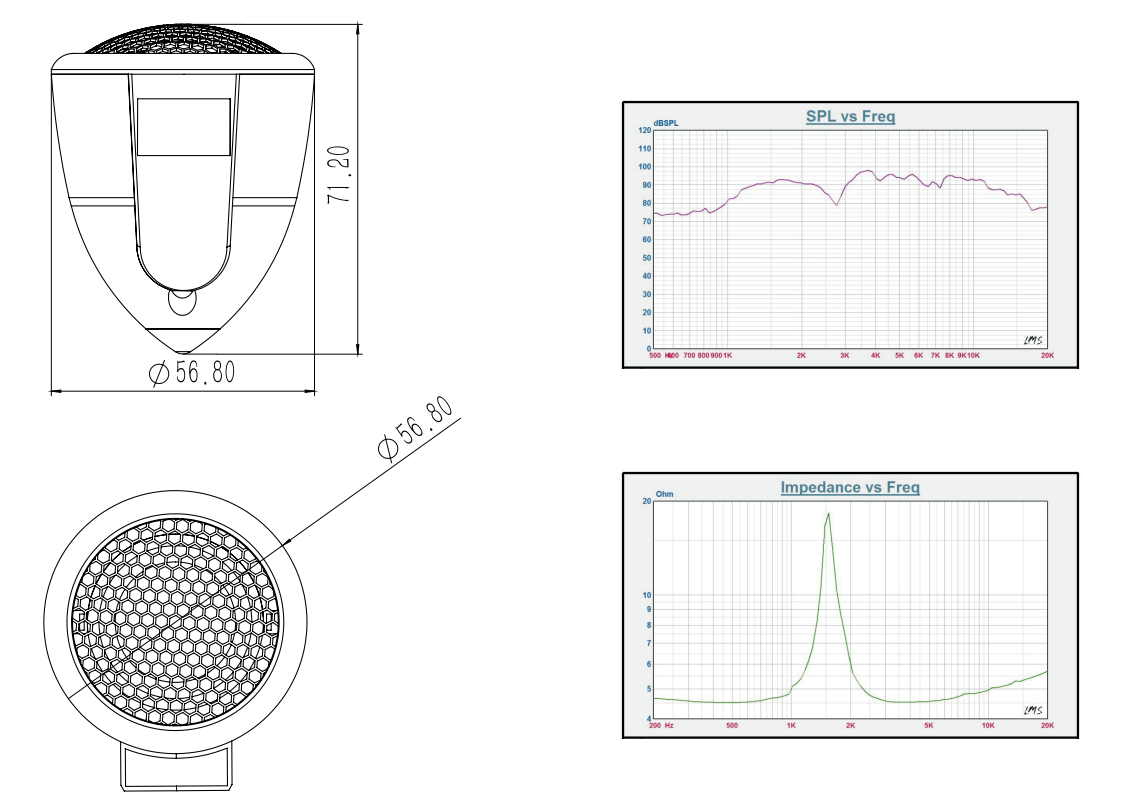Click the "SPL vs Freq" chart title

pyautogui.click(x=850, y=116)
